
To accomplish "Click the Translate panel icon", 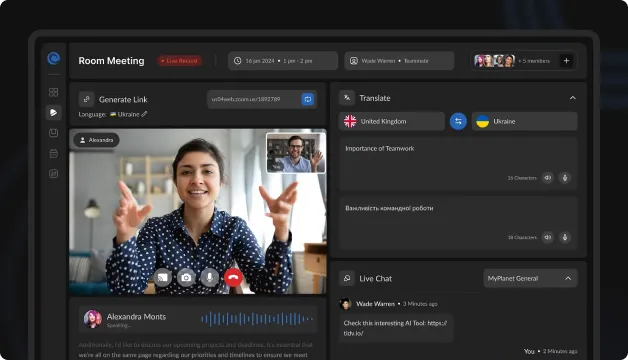I will [x=347, y=98].
